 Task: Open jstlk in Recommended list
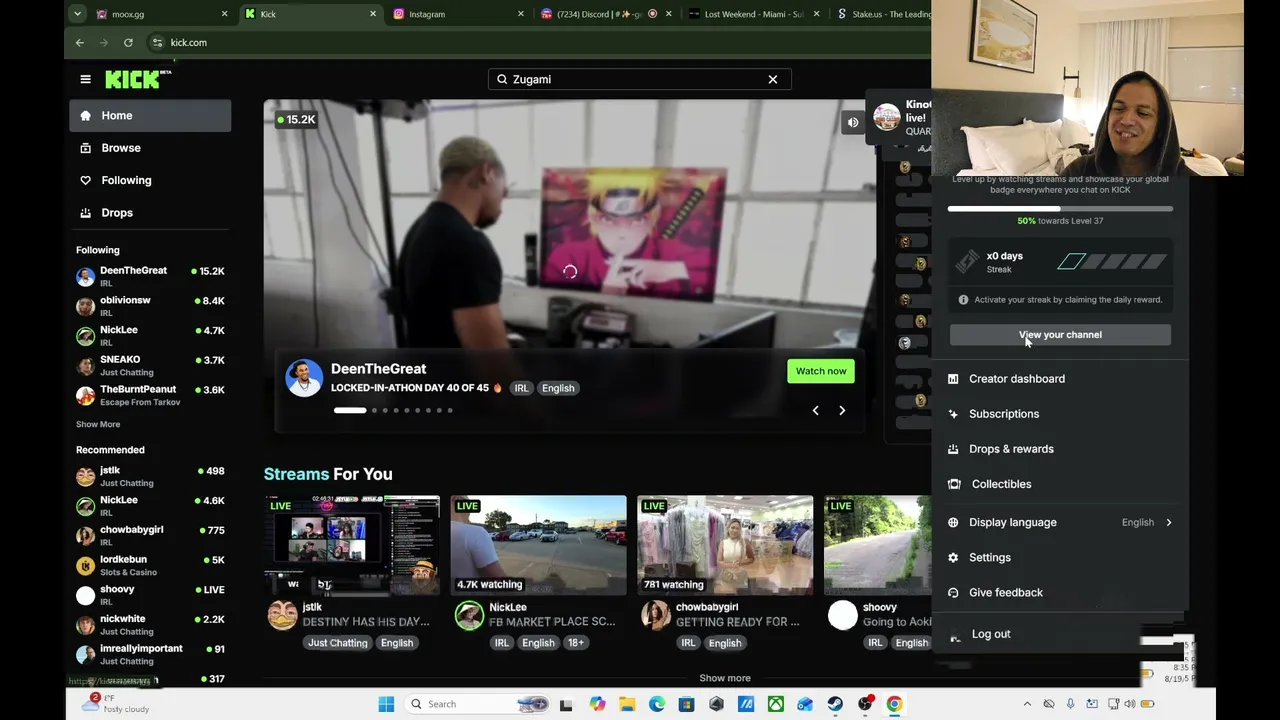pyautogui.click(x=150, y=476)
